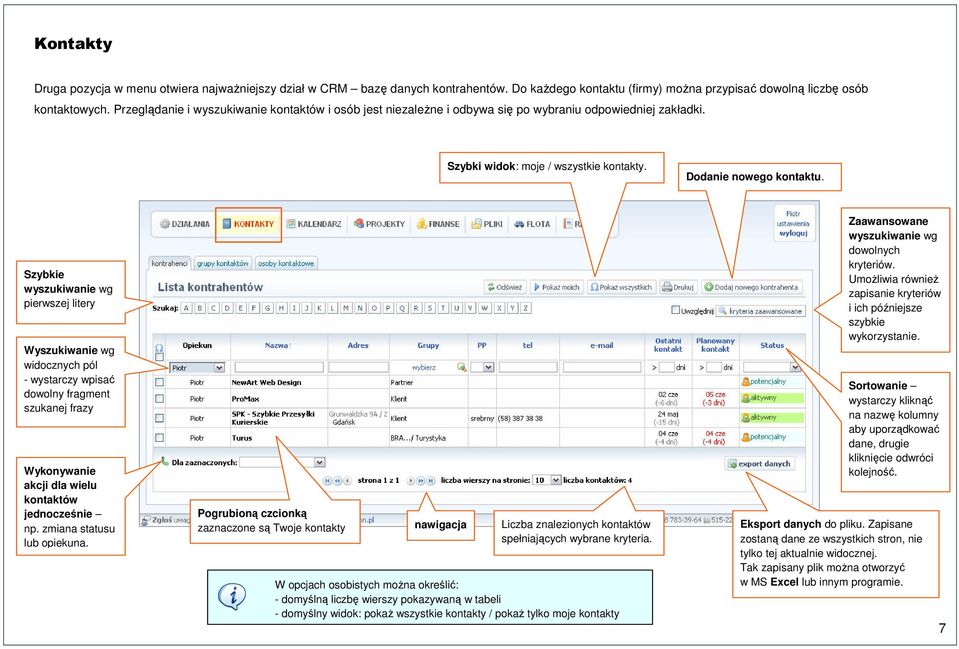959x649 pixels.
Task: Open Turus contact
Action: 242,438
